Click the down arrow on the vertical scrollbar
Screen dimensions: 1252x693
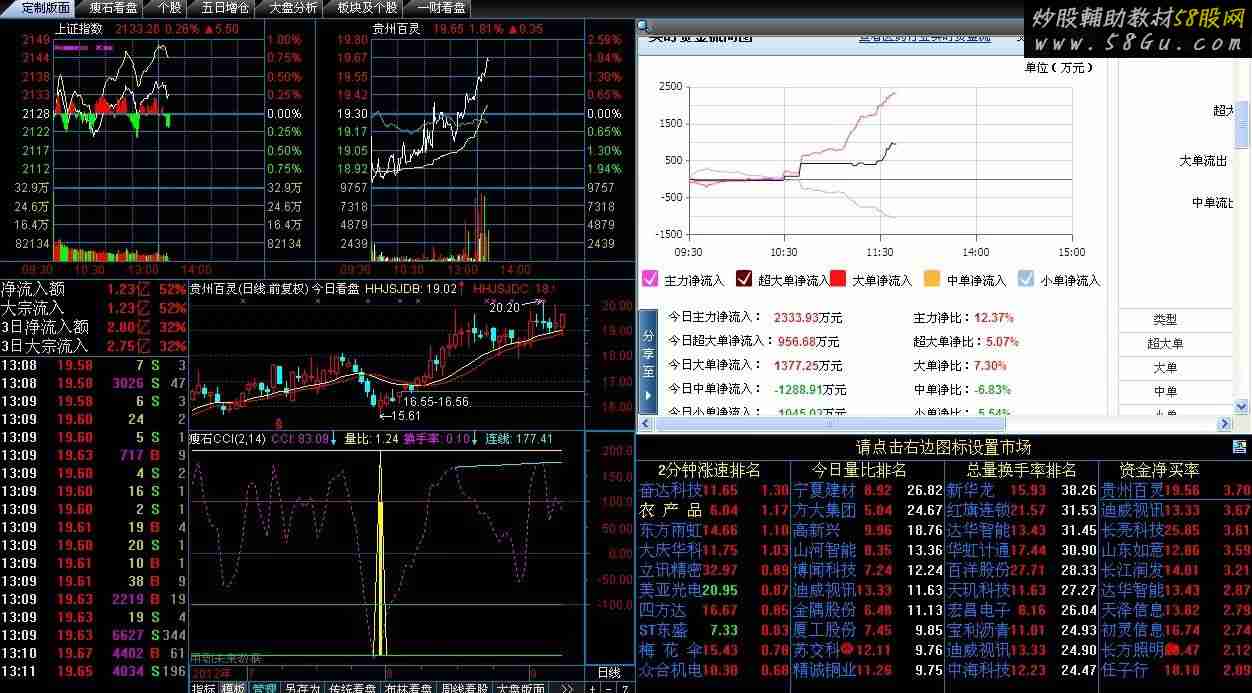point(1242,405)
